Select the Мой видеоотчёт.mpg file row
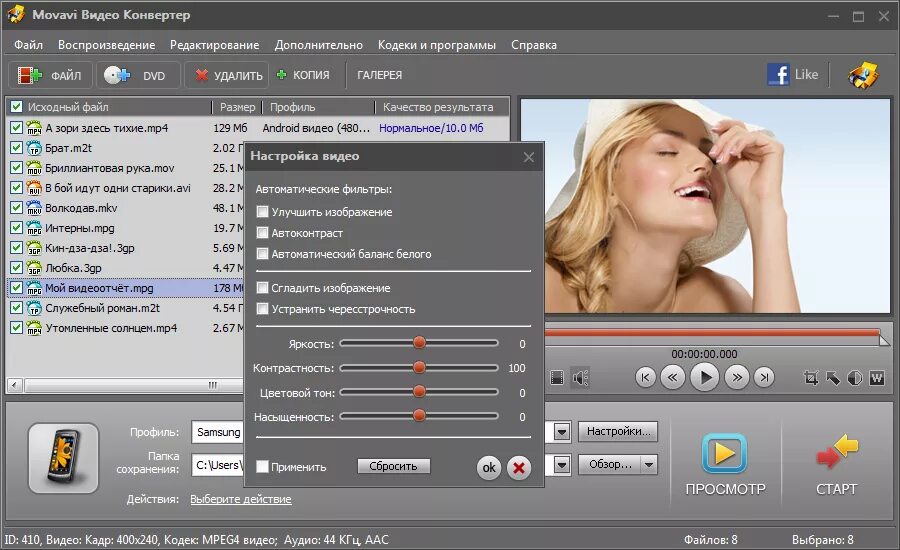 tap(126, 288)
